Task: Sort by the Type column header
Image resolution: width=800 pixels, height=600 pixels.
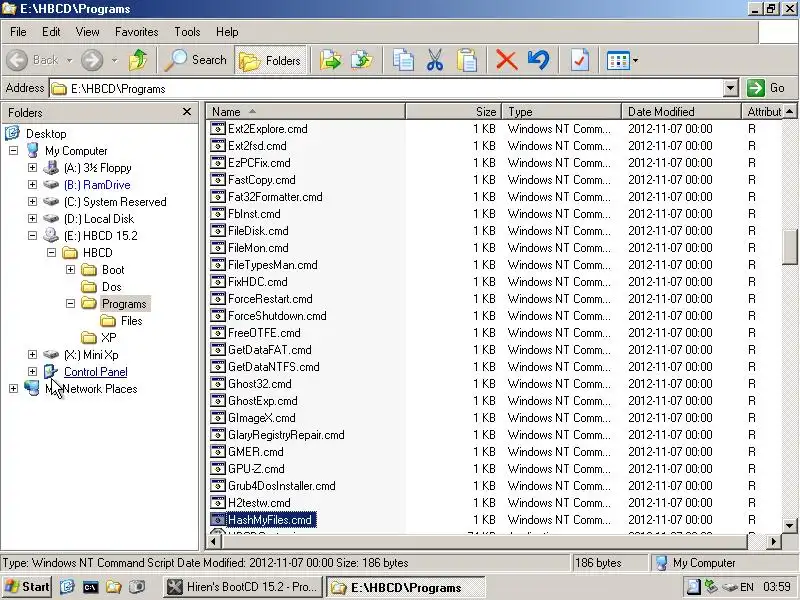Action: [x=562, y=111]
